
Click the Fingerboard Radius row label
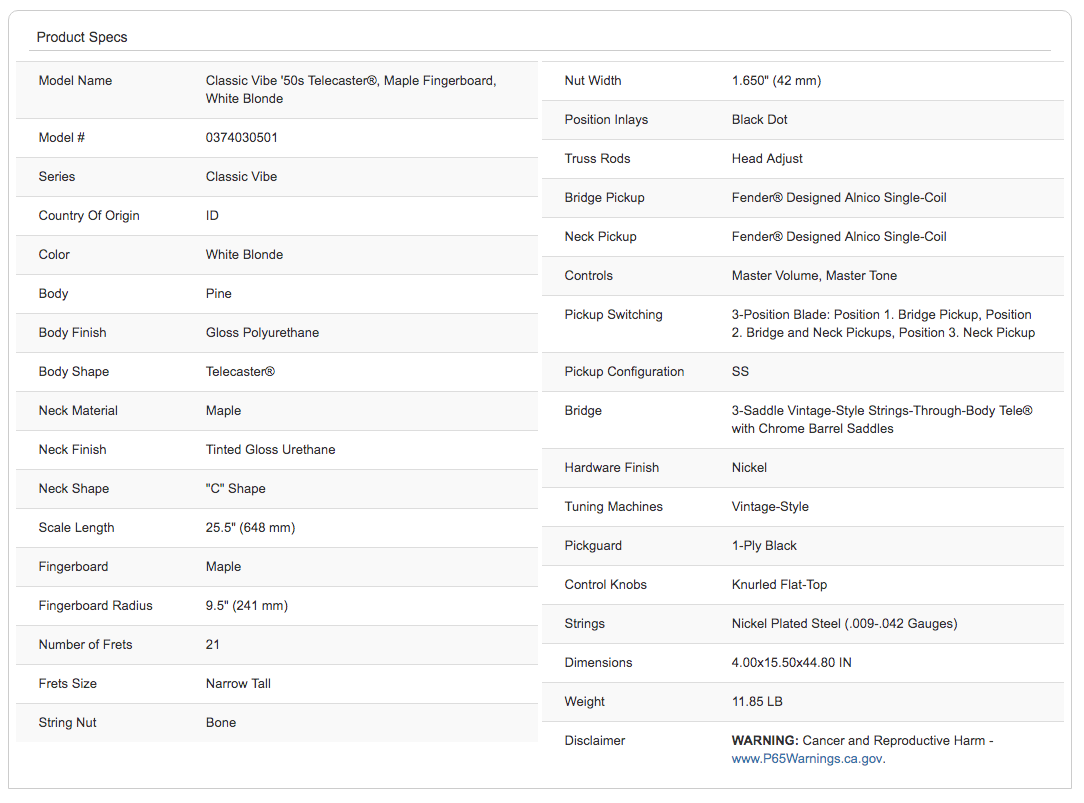tap(95, 605)
